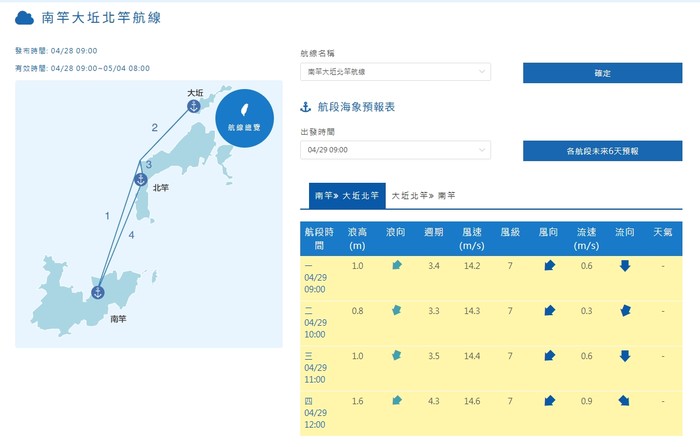Click the anchor marker at 大坵
The height and width of the screenshot is (447, 700).
click(x=194, y=106)
